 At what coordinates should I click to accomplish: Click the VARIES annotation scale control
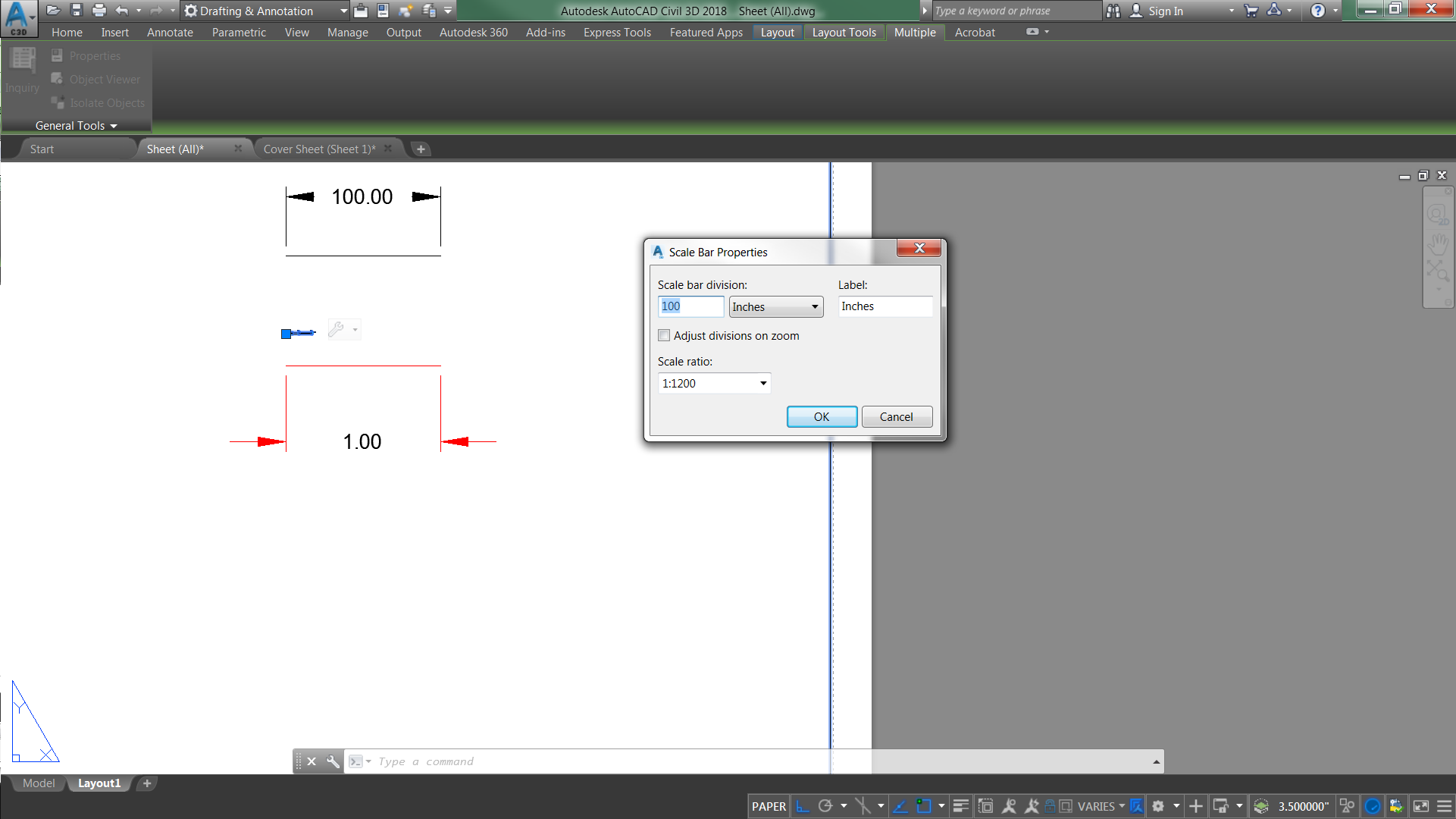click(x=1097, y=806)
